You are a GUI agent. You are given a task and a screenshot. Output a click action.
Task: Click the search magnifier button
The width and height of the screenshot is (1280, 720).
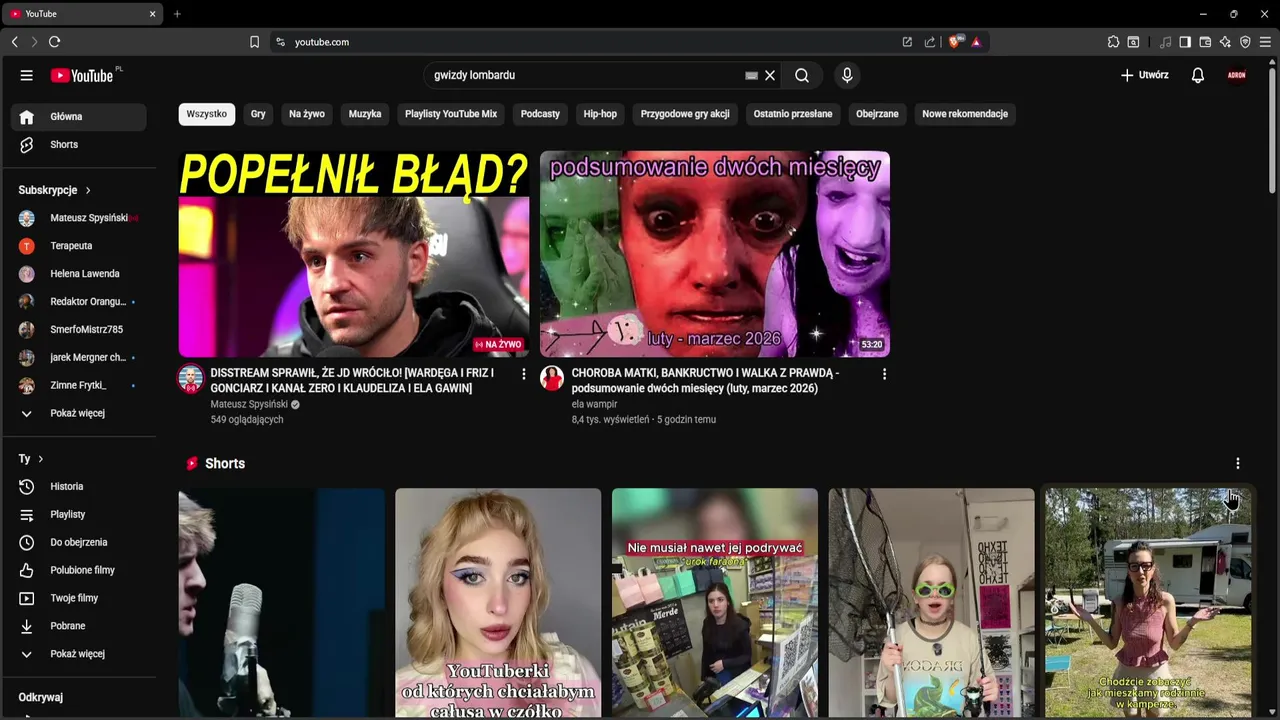[x=802, y=75]
